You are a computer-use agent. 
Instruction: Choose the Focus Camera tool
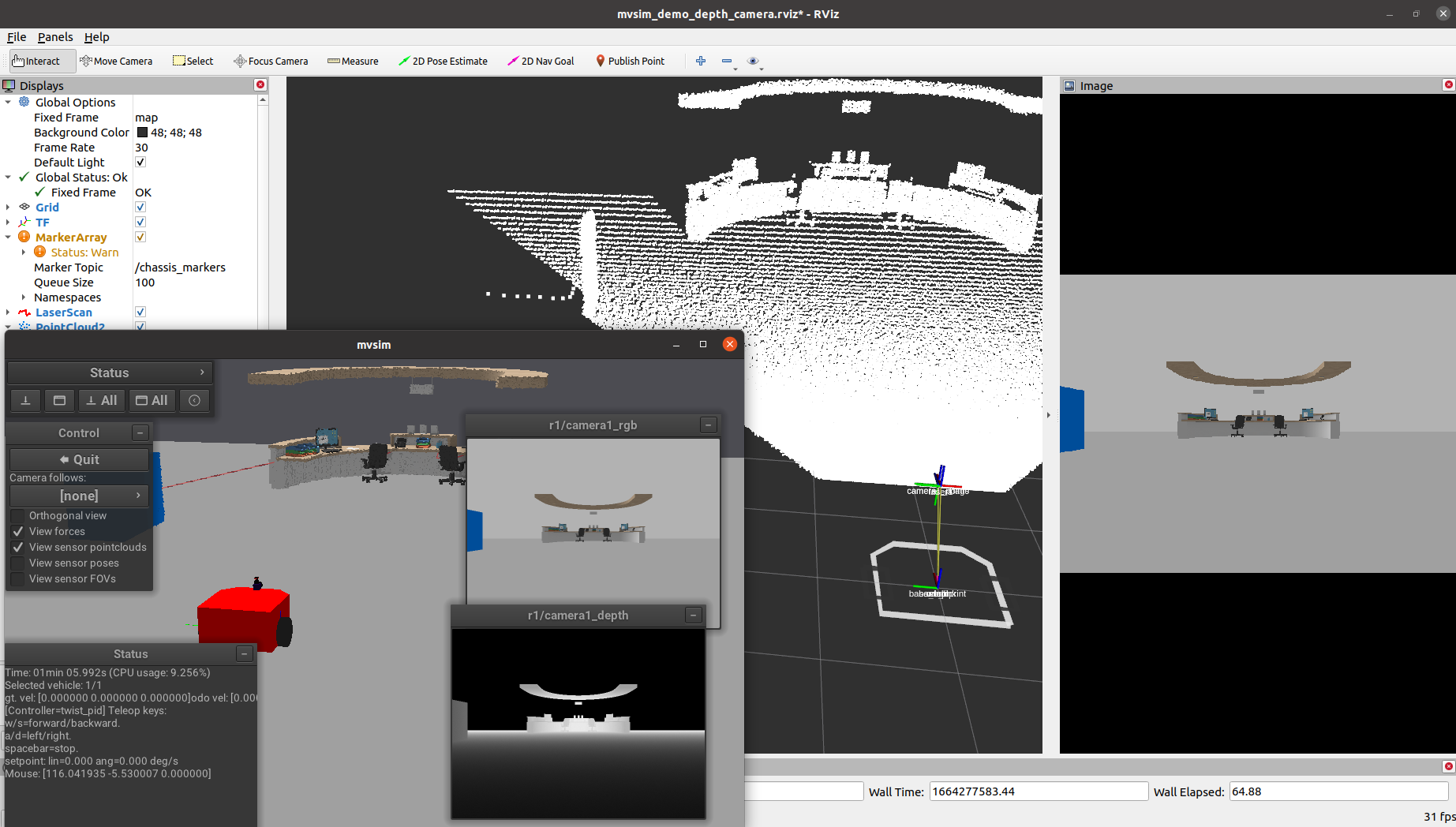271,61
